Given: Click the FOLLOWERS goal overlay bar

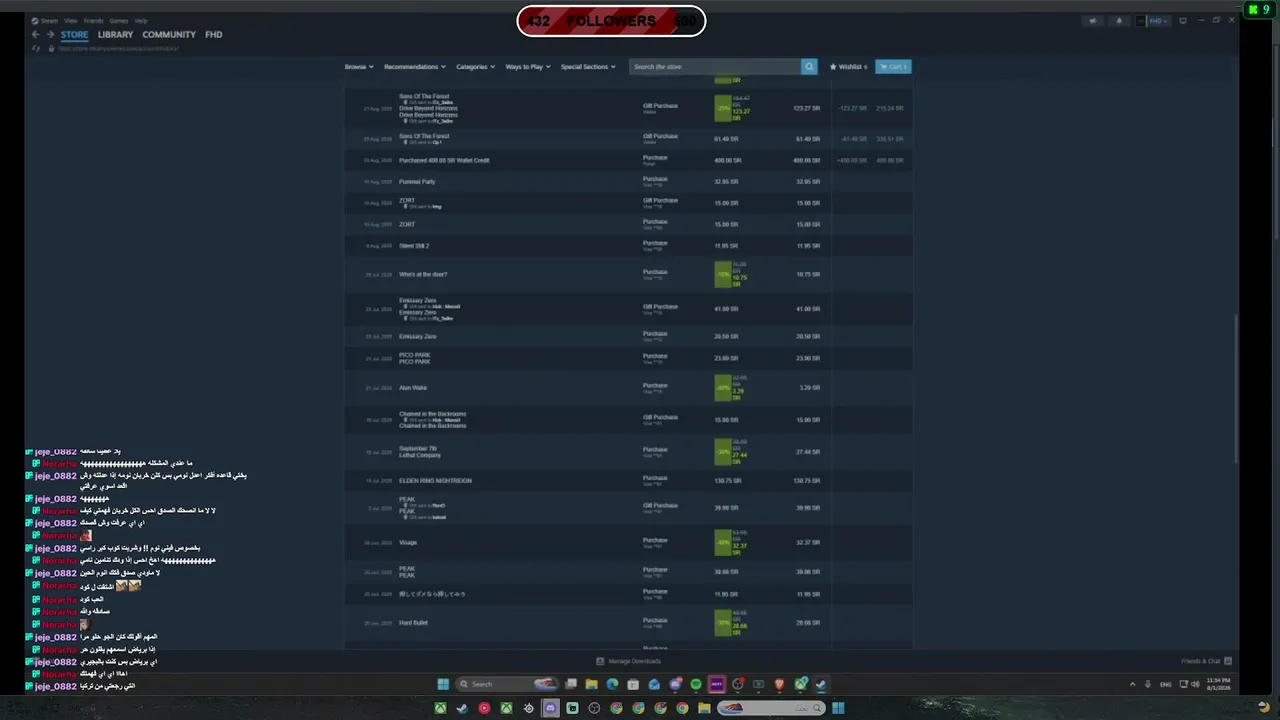Looking at the screenshot, I should tap(611, 21).
